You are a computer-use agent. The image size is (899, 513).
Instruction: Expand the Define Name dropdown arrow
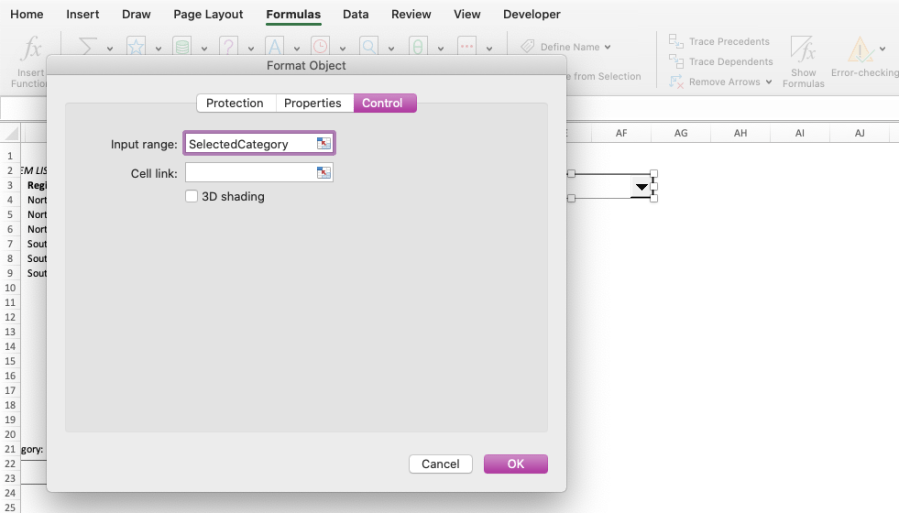pos(608,47)
